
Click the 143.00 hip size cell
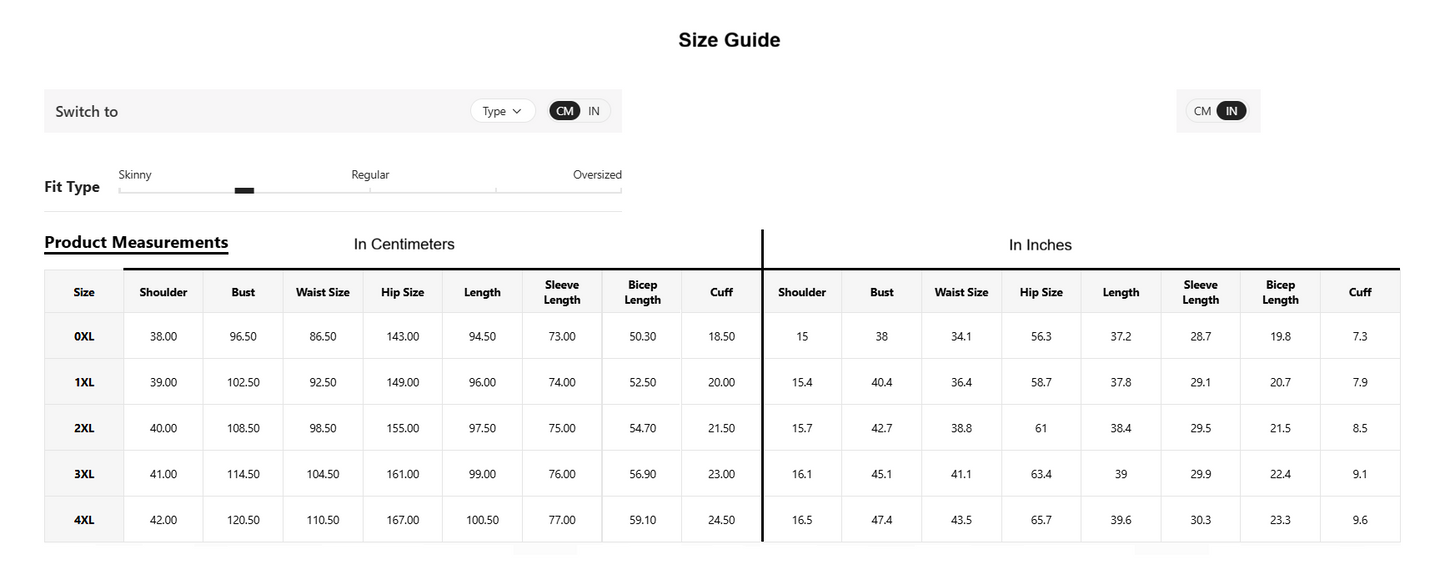coord(403,337)
